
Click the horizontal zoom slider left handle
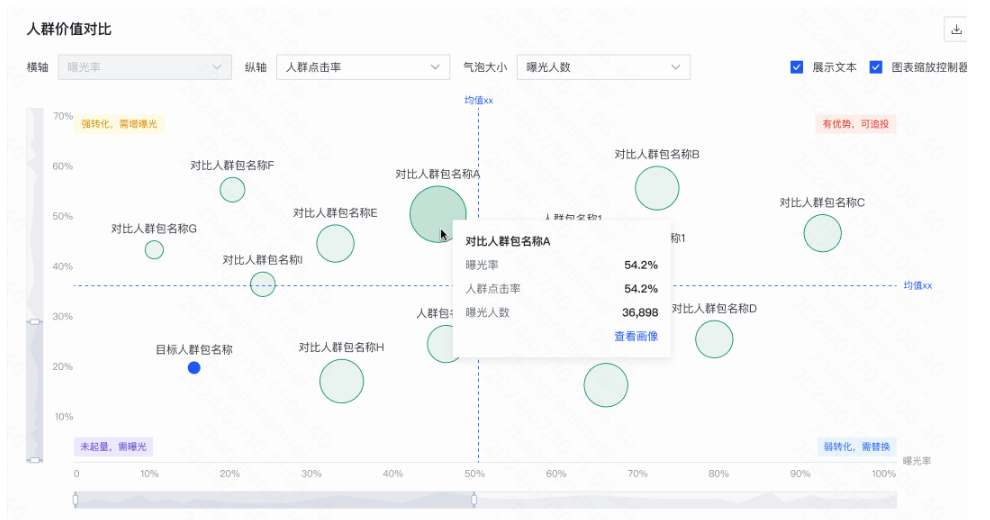76,500
